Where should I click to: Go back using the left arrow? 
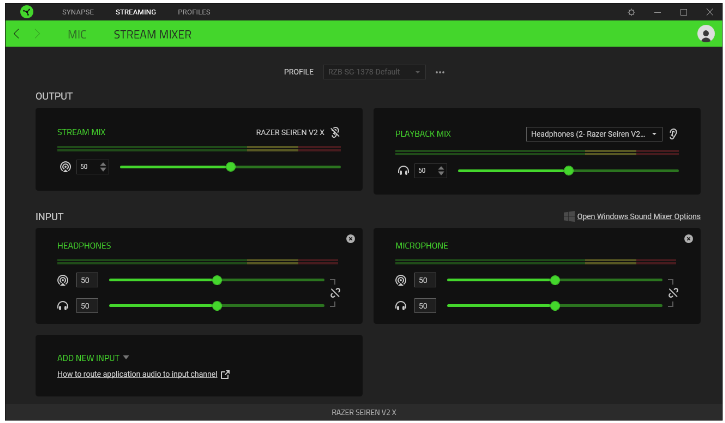click(x=17, y=34)
